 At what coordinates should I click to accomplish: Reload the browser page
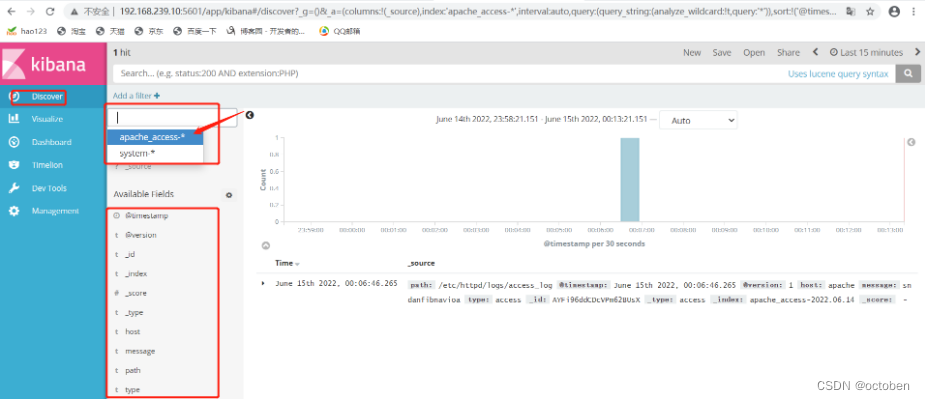point(50,11)
